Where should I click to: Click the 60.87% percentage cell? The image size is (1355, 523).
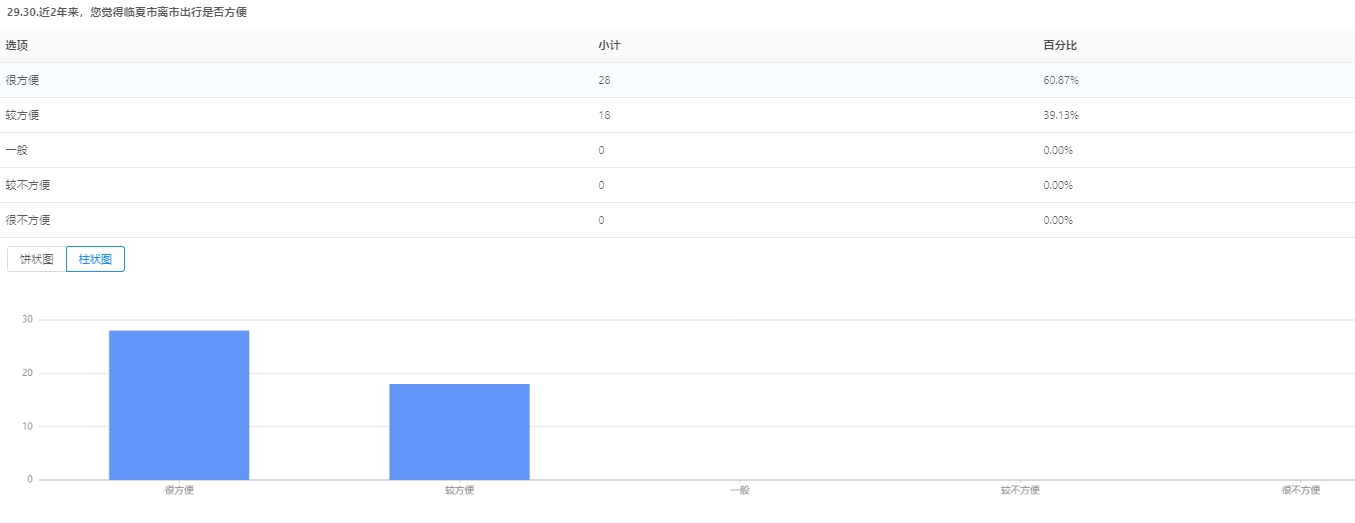click(1060, 80)
